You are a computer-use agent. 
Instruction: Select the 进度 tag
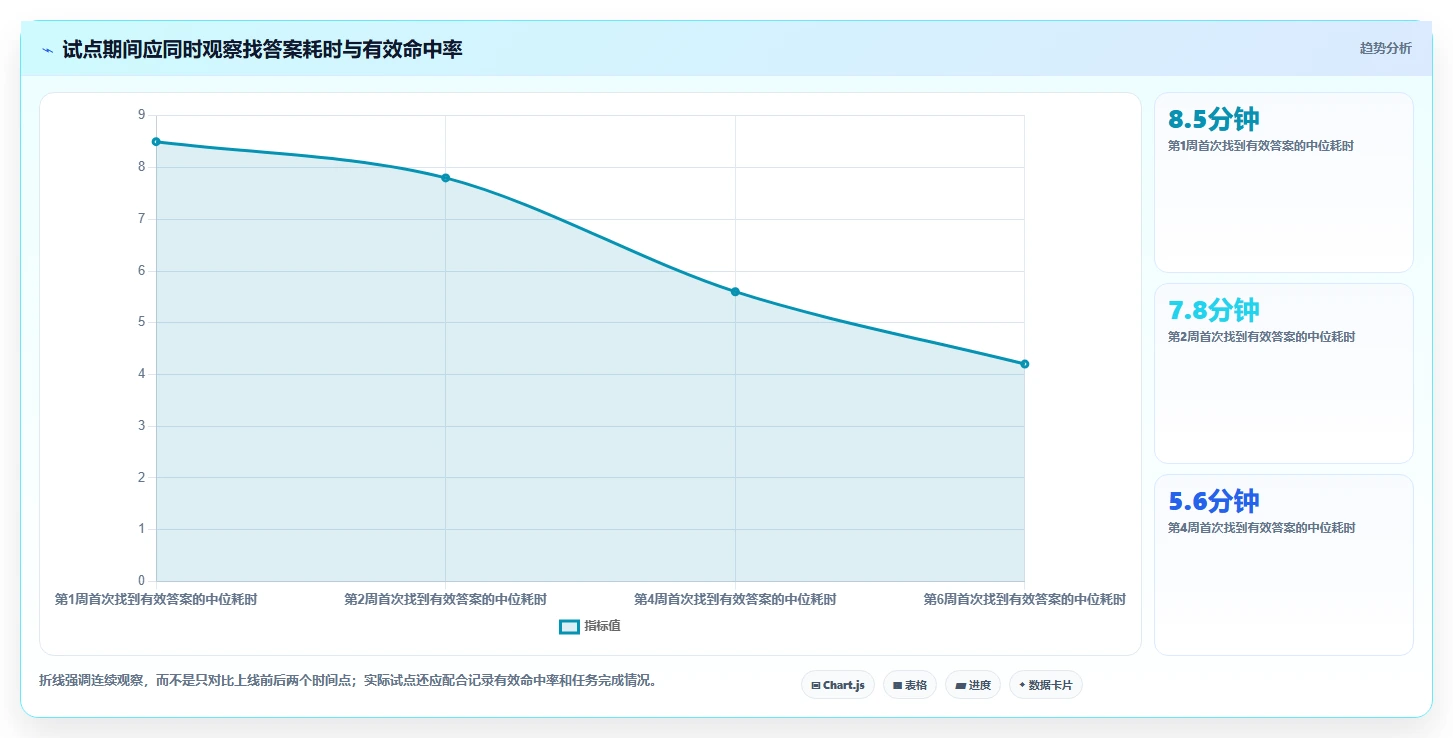click(972, 685)
